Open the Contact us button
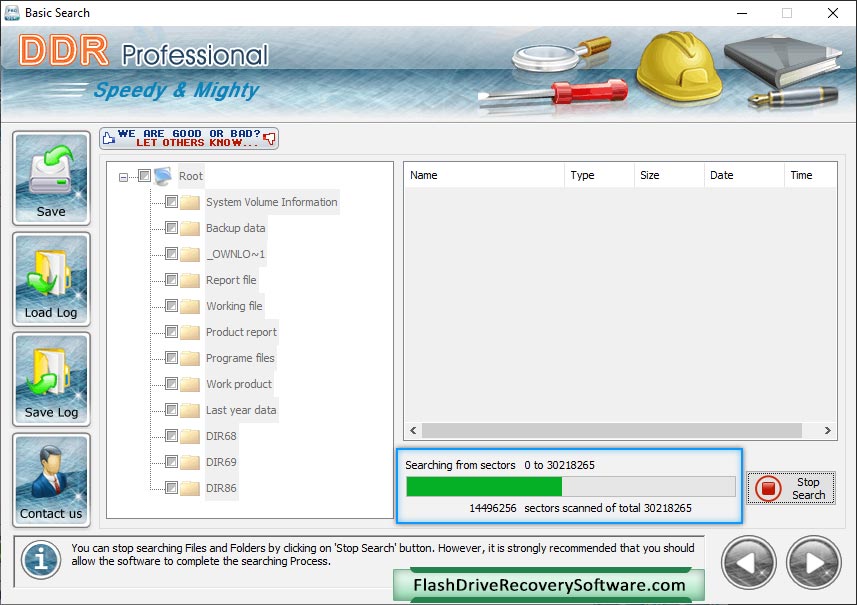Image resolution: width=857 pixels, height=605 pixels. click(51, 480)
